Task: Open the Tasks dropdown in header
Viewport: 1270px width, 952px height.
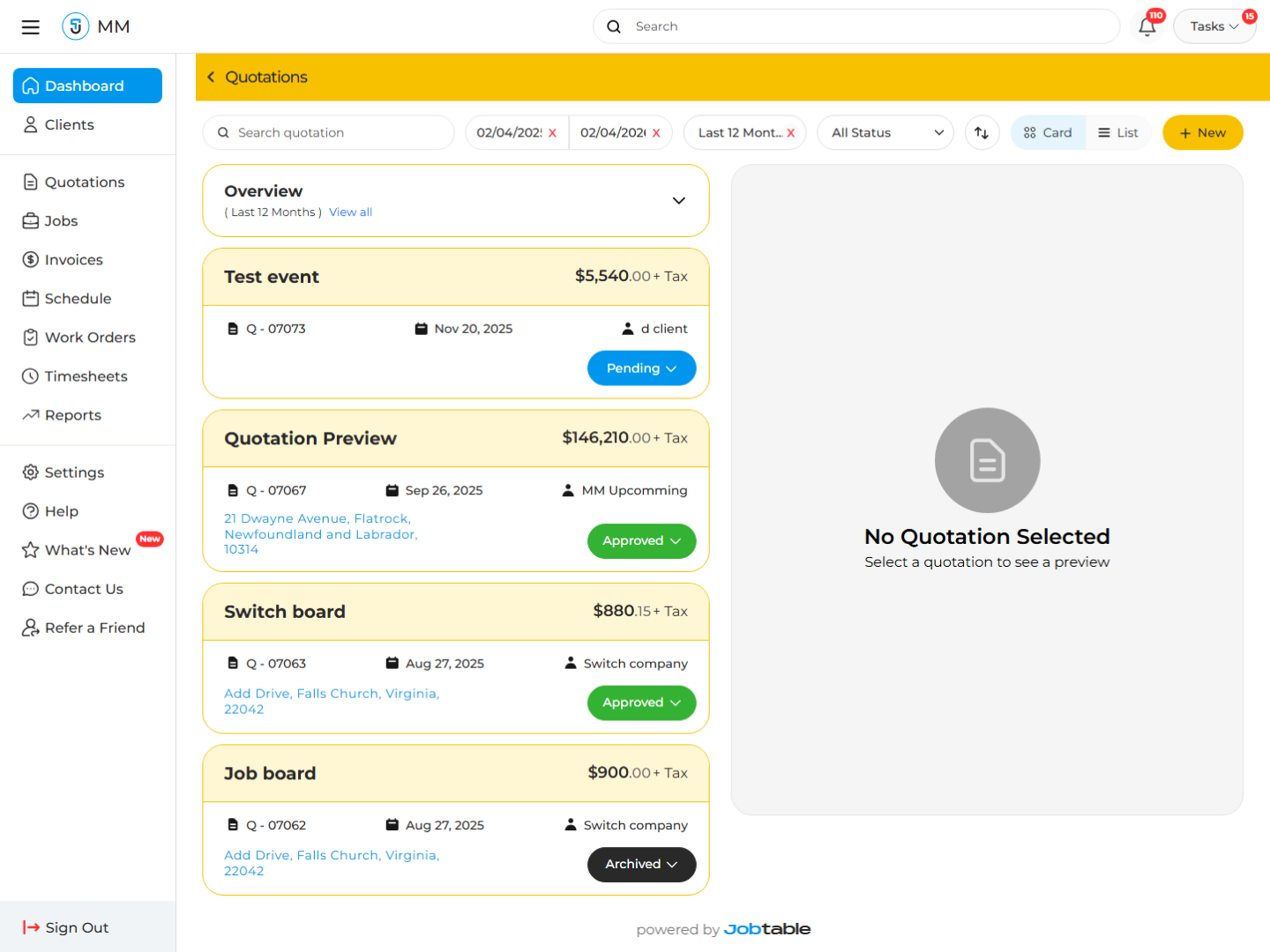Action: click(1214, 26)
